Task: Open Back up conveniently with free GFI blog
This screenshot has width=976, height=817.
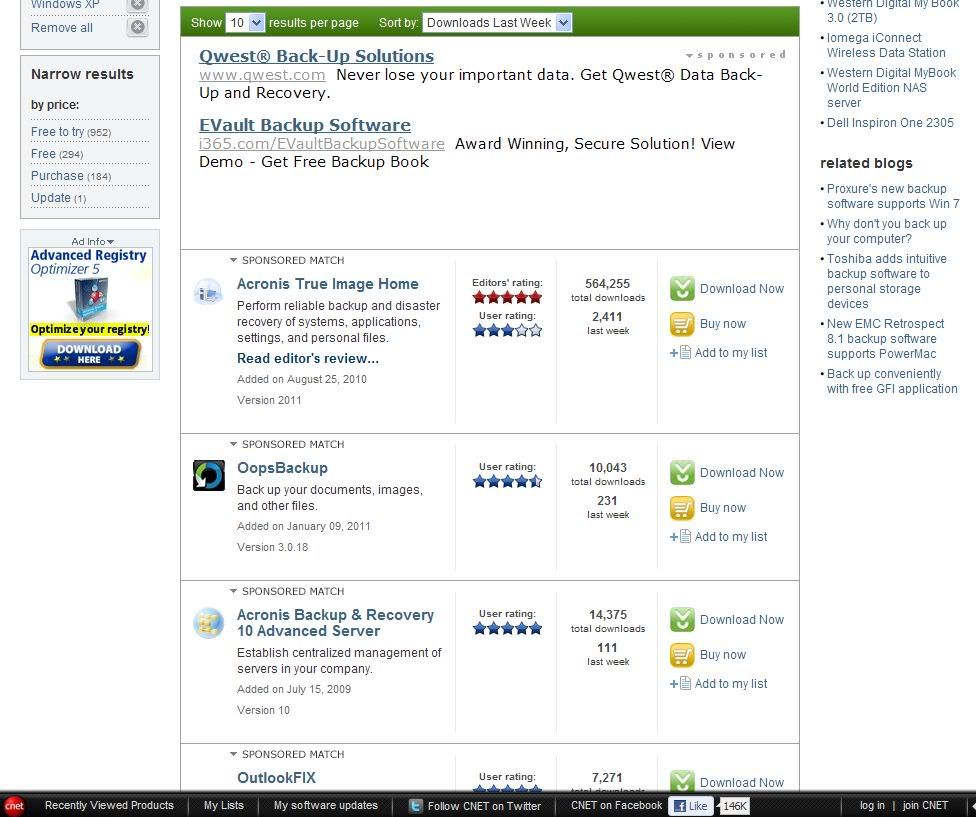Action: pos(892,381)
